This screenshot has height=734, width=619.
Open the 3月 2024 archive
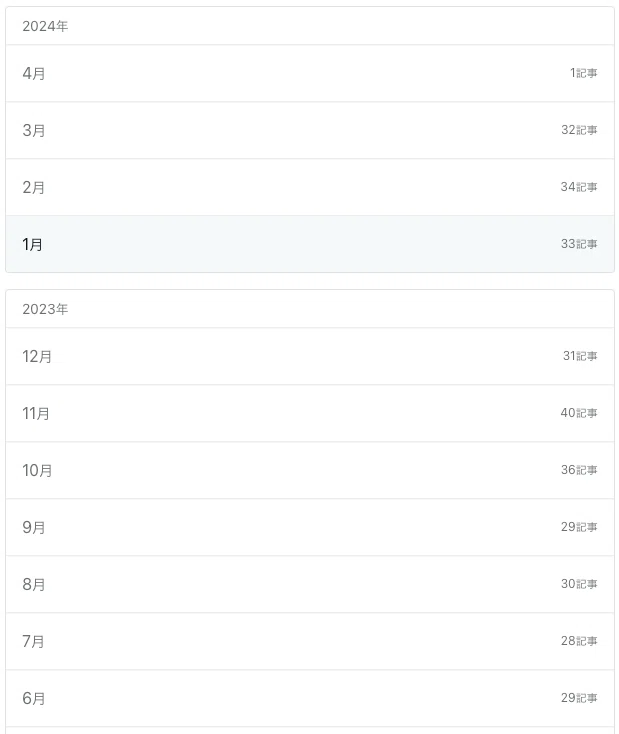pos(310,130)
